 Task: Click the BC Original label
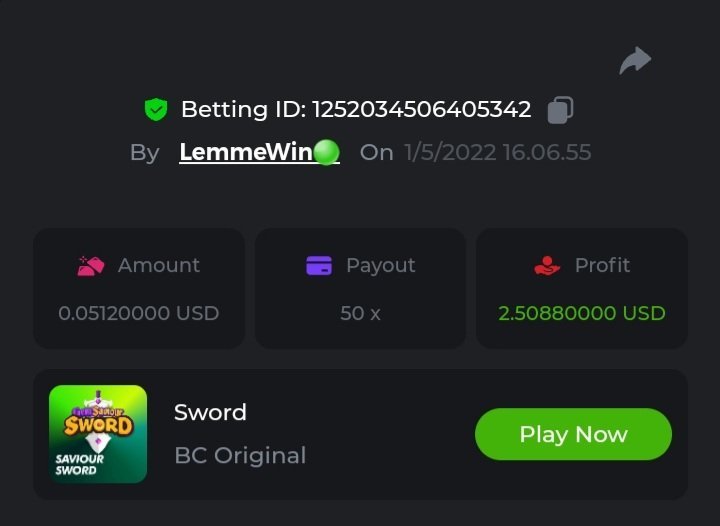click(x=240, y=455)
